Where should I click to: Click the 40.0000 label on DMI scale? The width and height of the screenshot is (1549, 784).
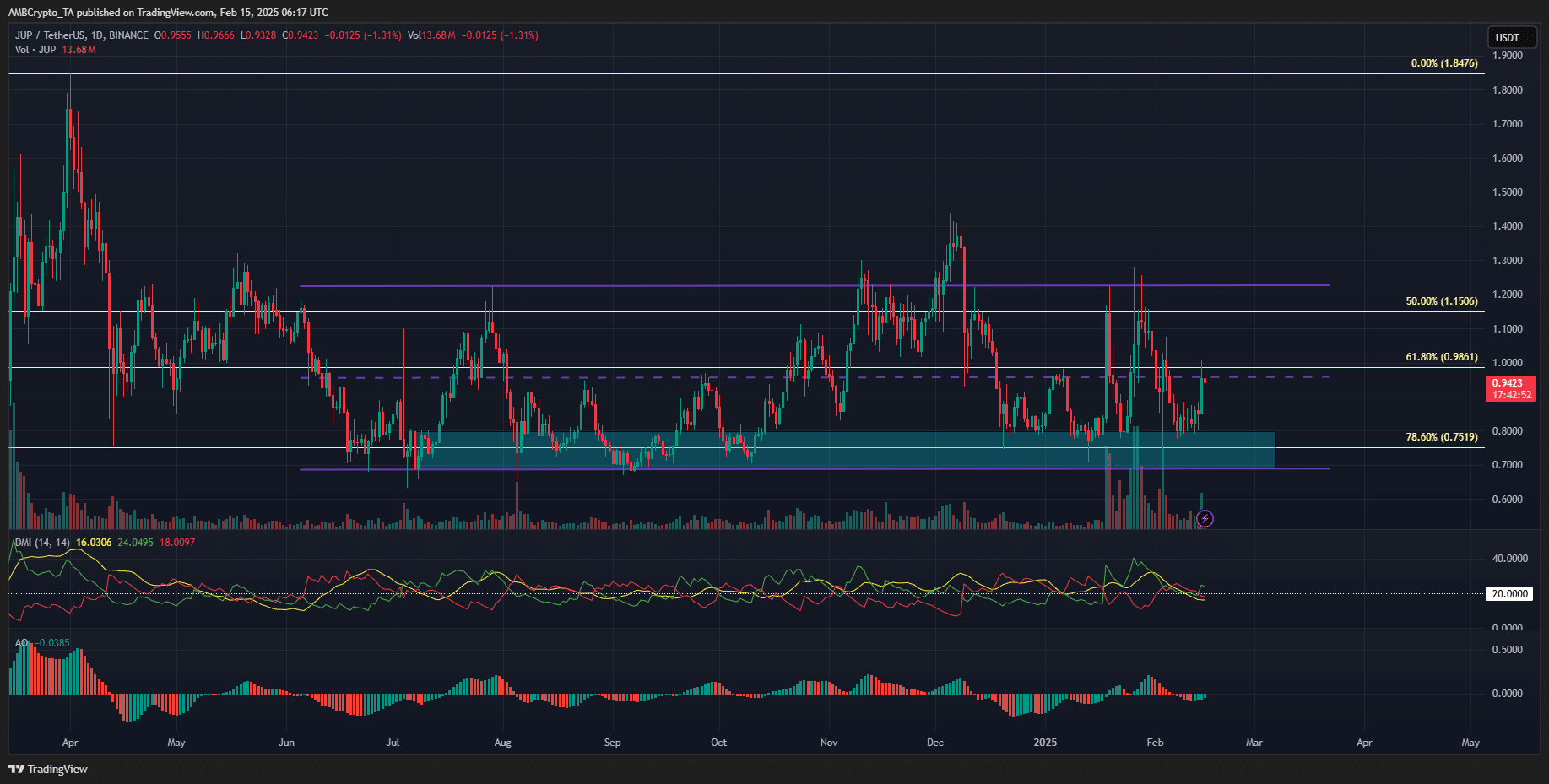point(1509,559)
